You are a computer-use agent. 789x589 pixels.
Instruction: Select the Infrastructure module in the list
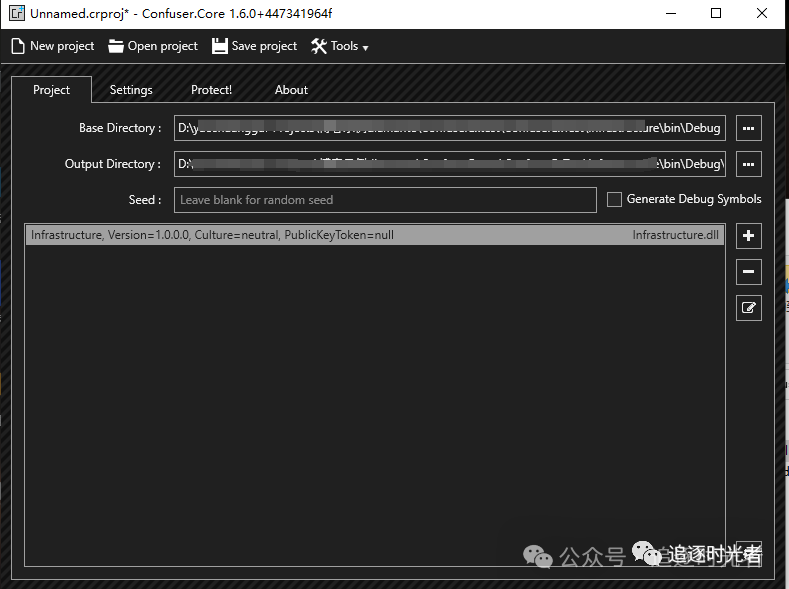[374, 236]
